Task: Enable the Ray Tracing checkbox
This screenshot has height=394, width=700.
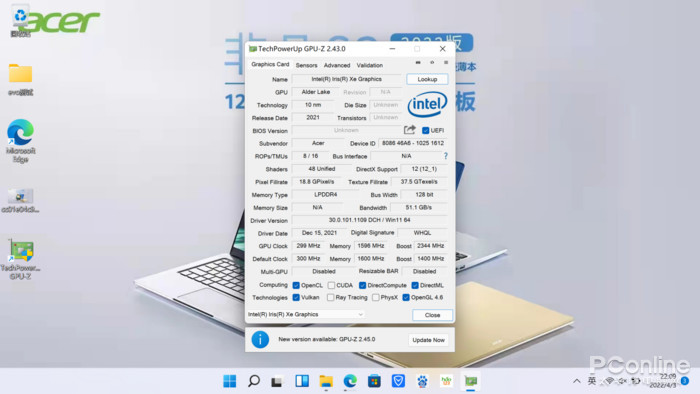Action: (x=330, y=298)
